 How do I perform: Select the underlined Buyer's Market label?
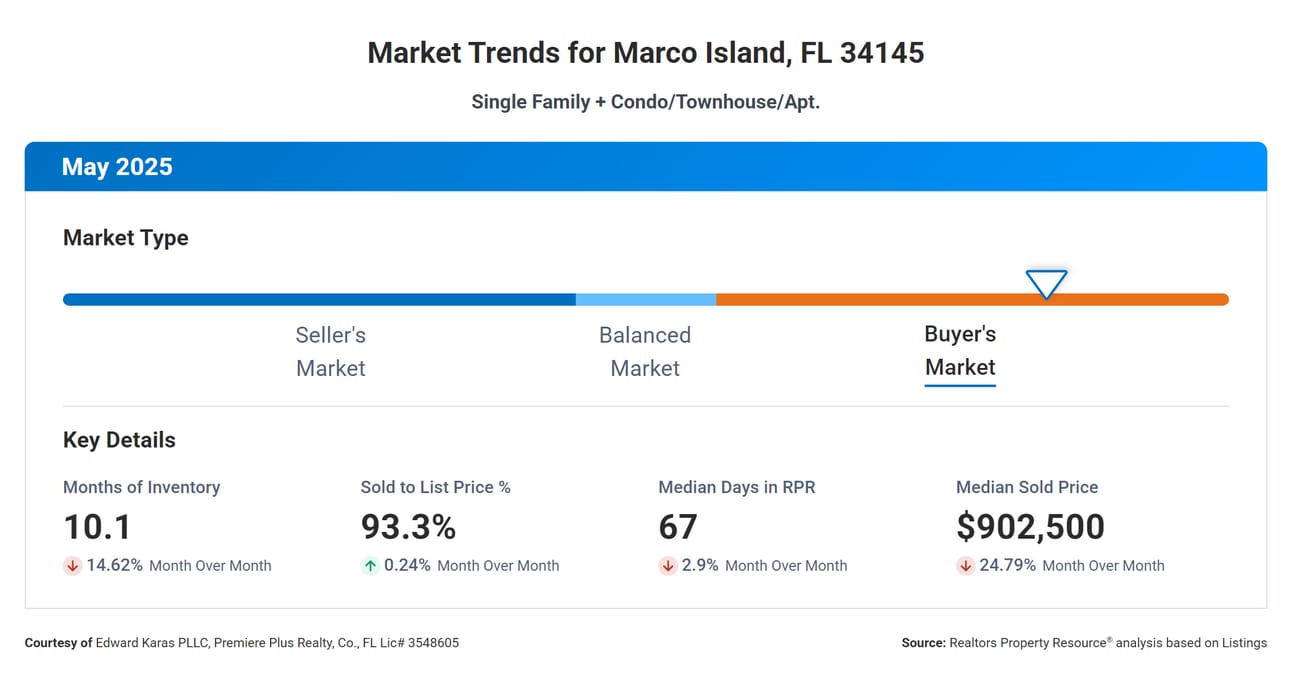[960, 351]
